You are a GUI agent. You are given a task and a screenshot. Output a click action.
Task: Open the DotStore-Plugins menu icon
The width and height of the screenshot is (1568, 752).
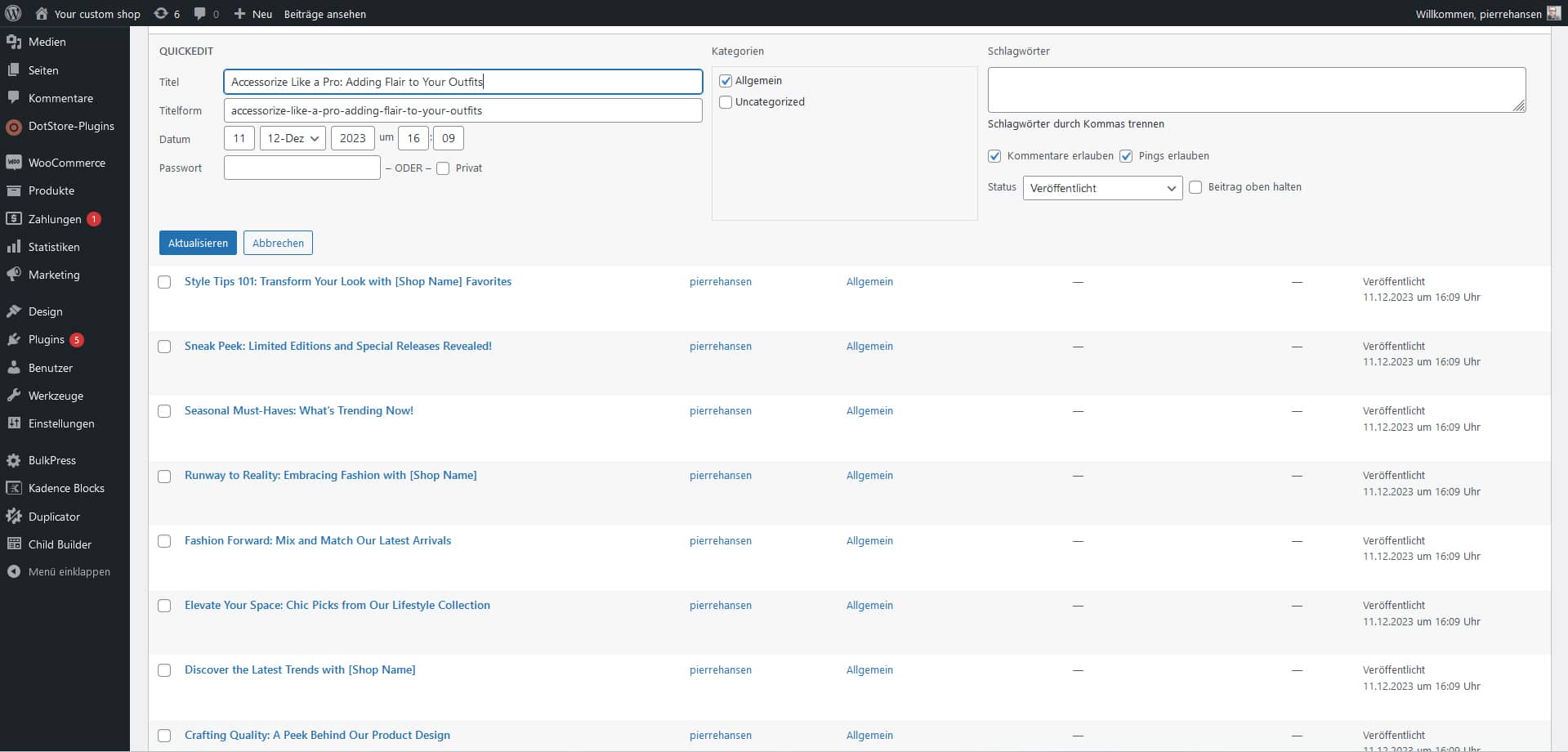click(13, 127)
